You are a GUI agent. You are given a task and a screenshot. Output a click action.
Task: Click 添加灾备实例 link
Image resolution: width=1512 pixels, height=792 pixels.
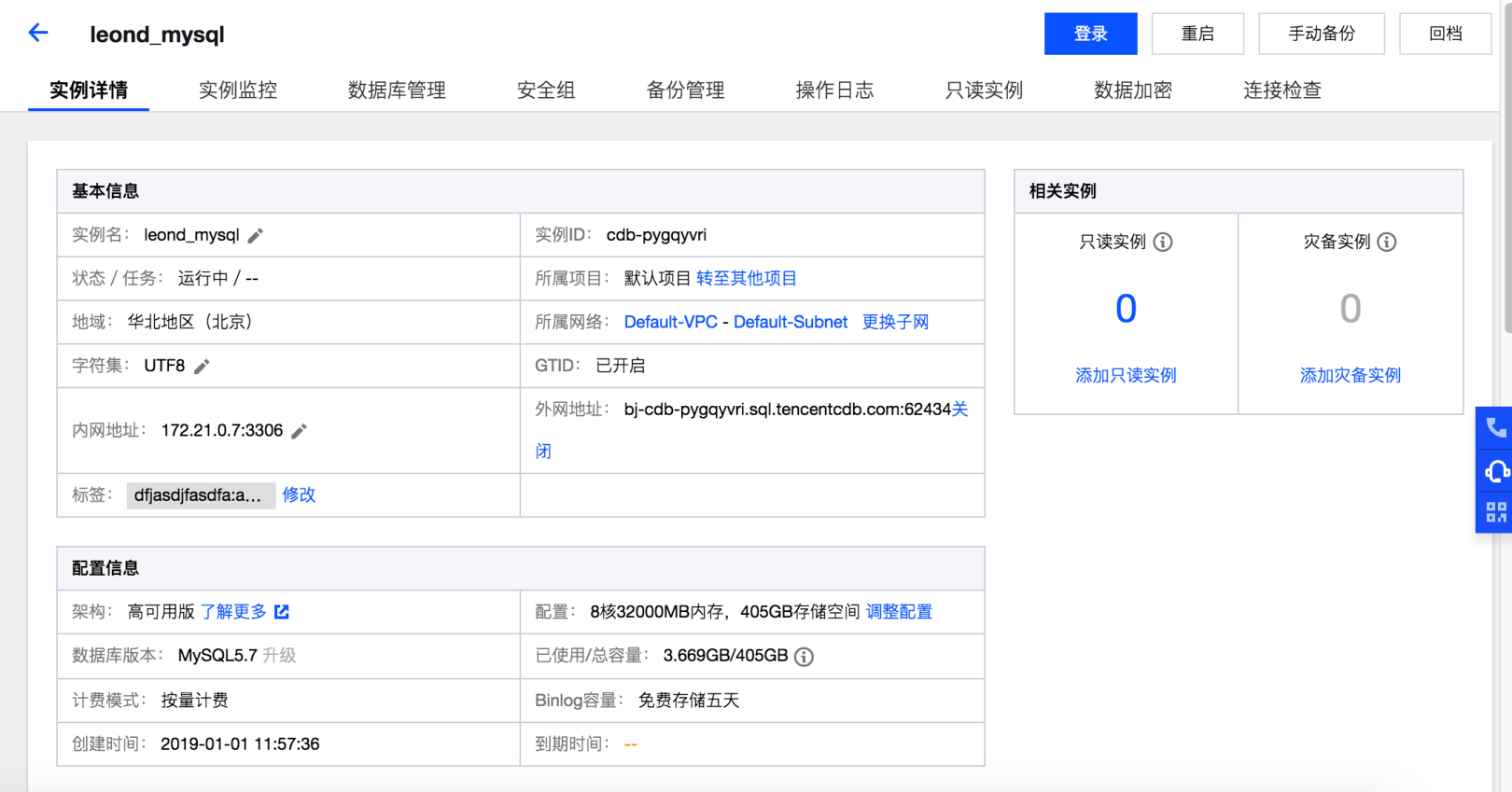coord(1351,376)
